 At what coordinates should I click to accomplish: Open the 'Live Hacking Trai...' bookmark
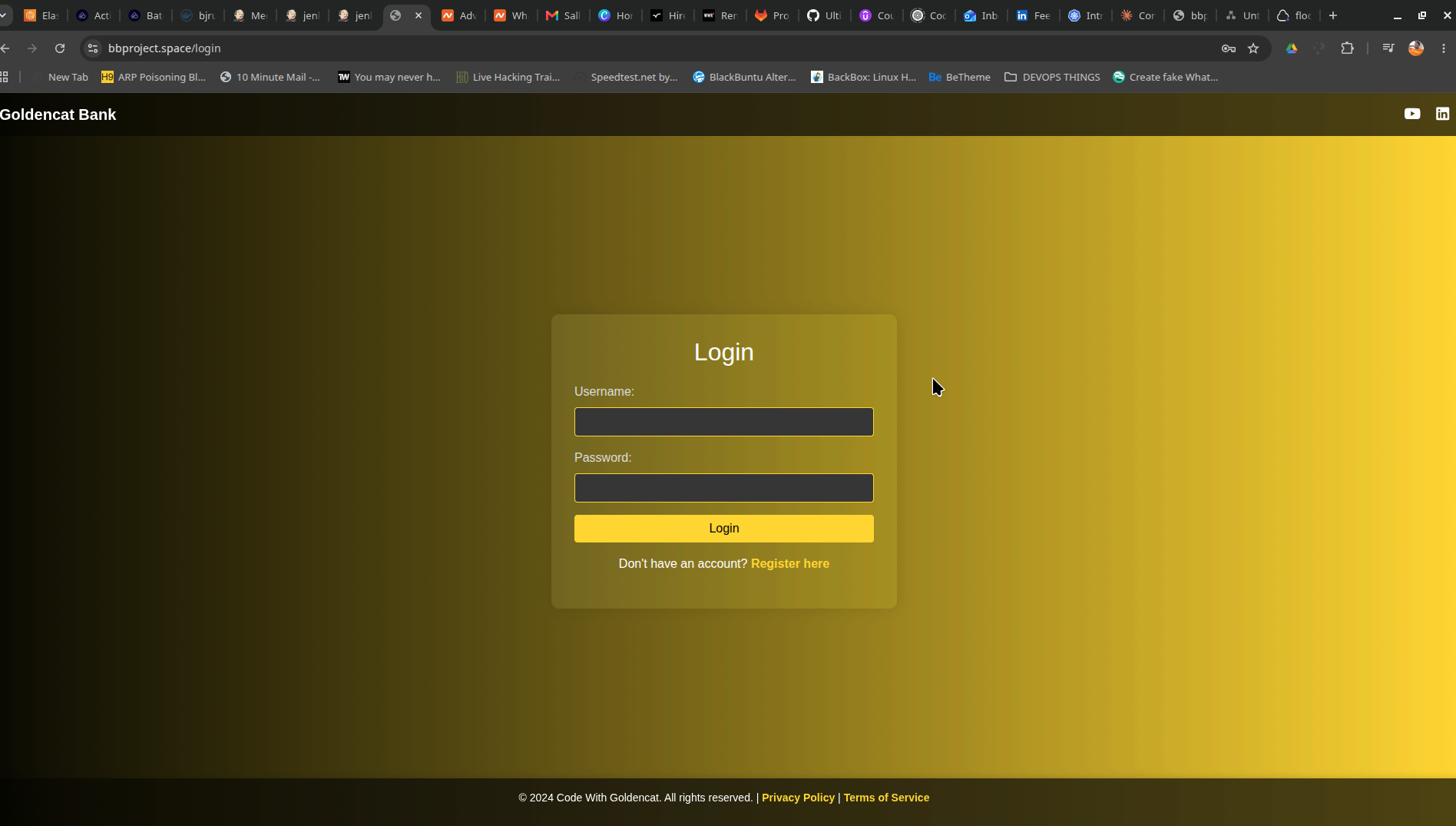[508, 77]
